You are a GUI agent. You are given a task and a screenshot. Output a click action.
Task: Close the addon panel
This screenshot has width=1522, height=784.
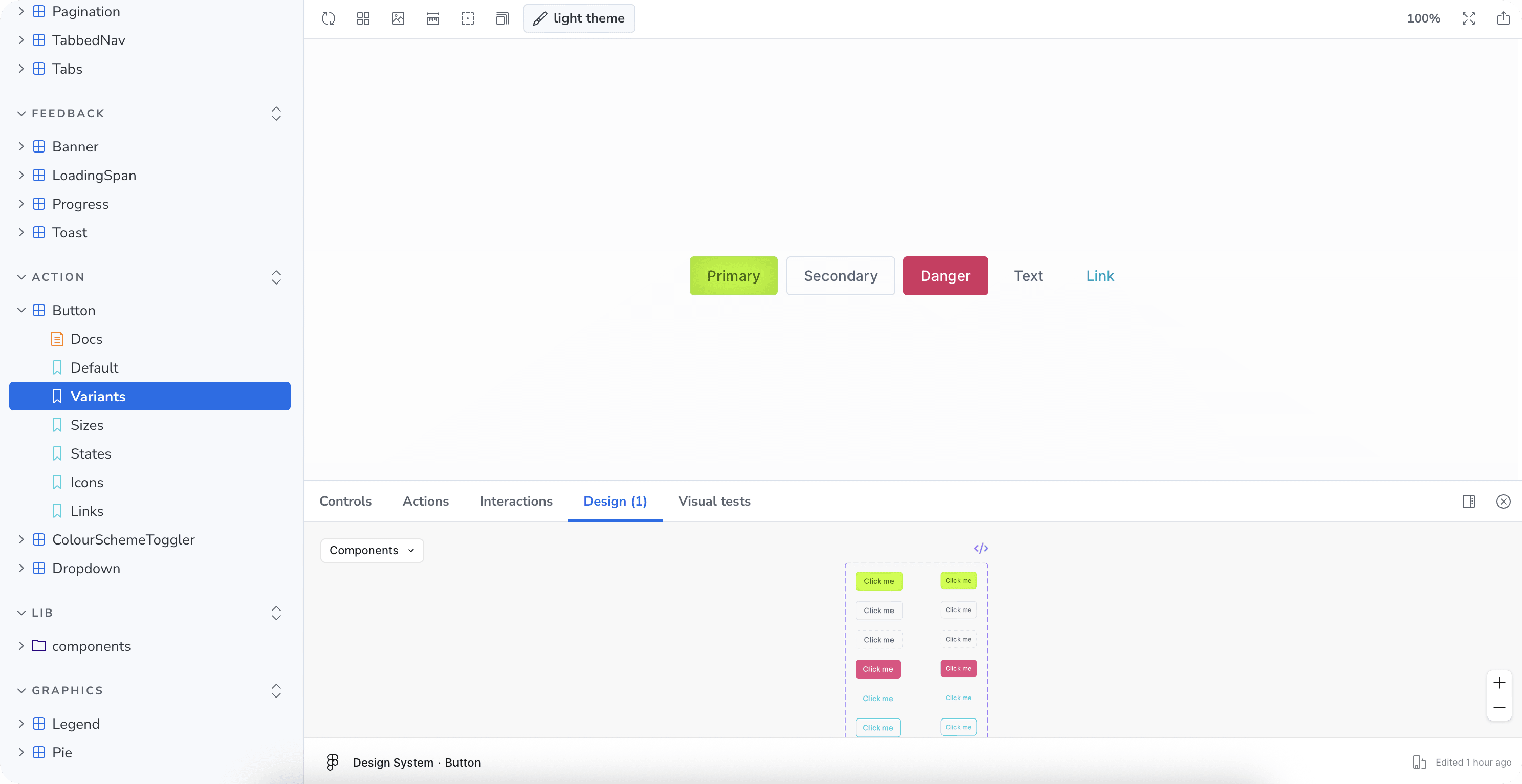(x=1504, y=502)
